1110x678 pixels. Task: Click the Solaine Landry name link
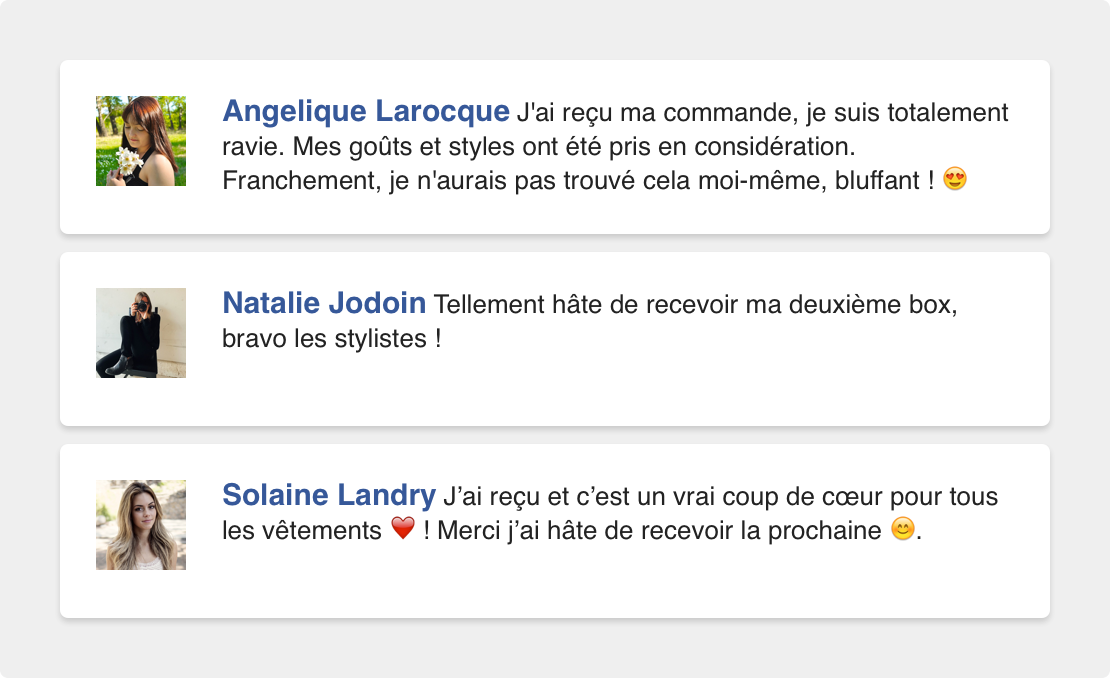pyautogui.click(x=329, y=495)
